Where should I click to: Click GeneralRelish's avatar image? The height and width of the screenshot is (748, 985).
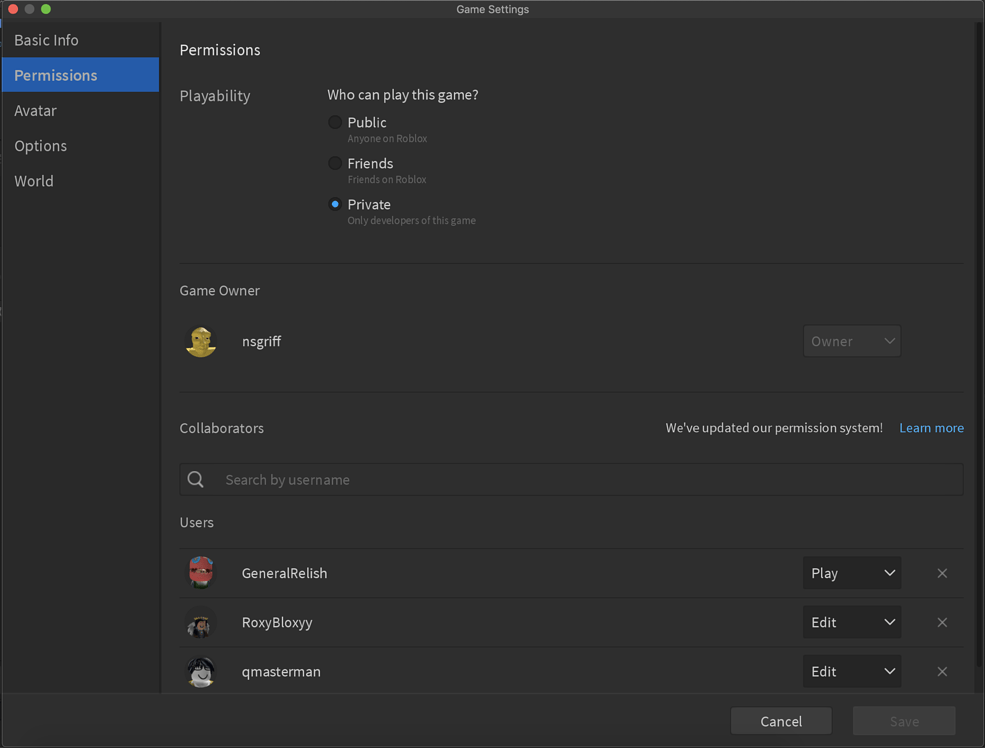point(201,573)
